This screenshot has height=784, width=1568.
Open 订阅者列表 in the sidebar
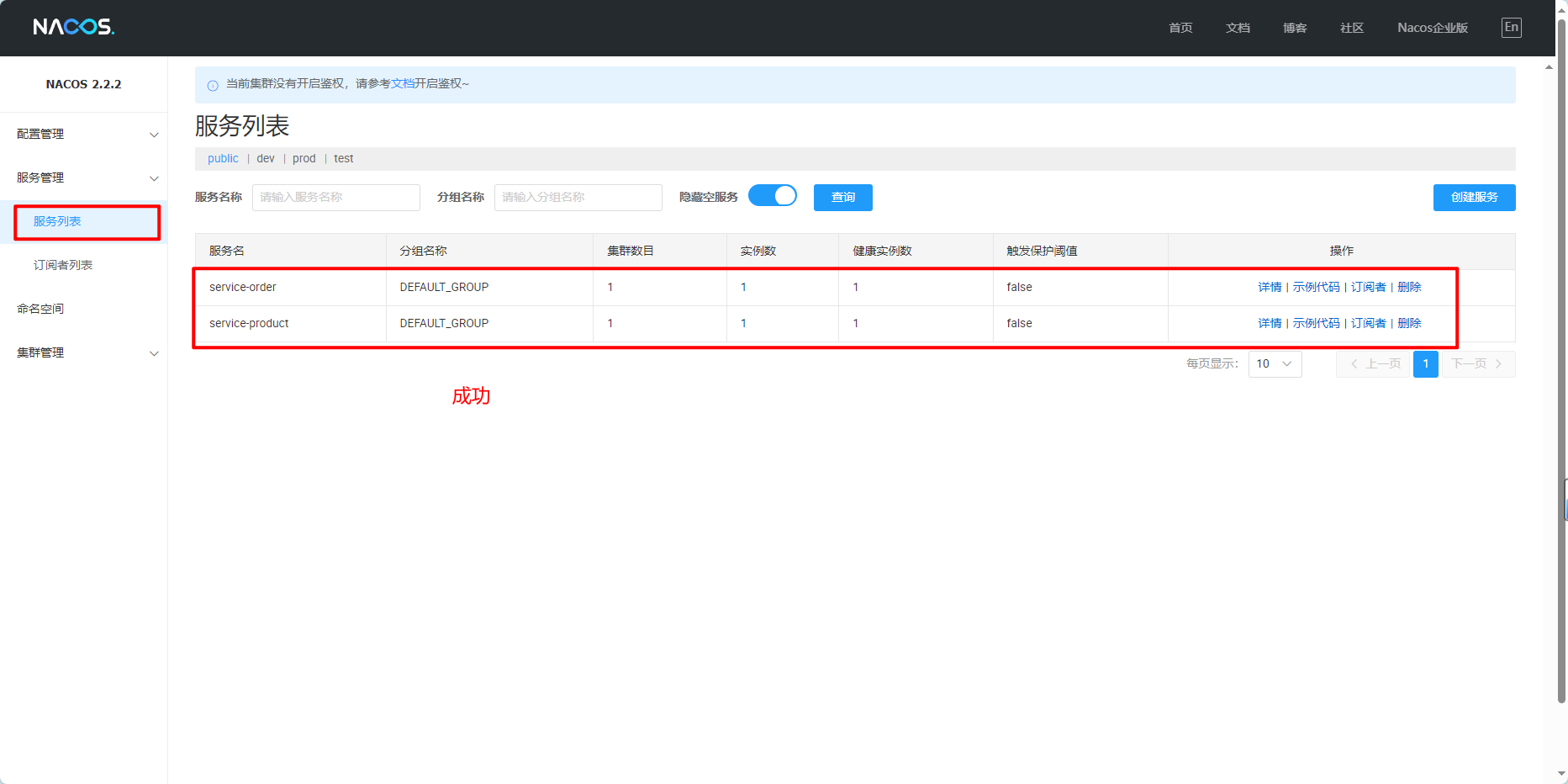click(x=63, y=266)
